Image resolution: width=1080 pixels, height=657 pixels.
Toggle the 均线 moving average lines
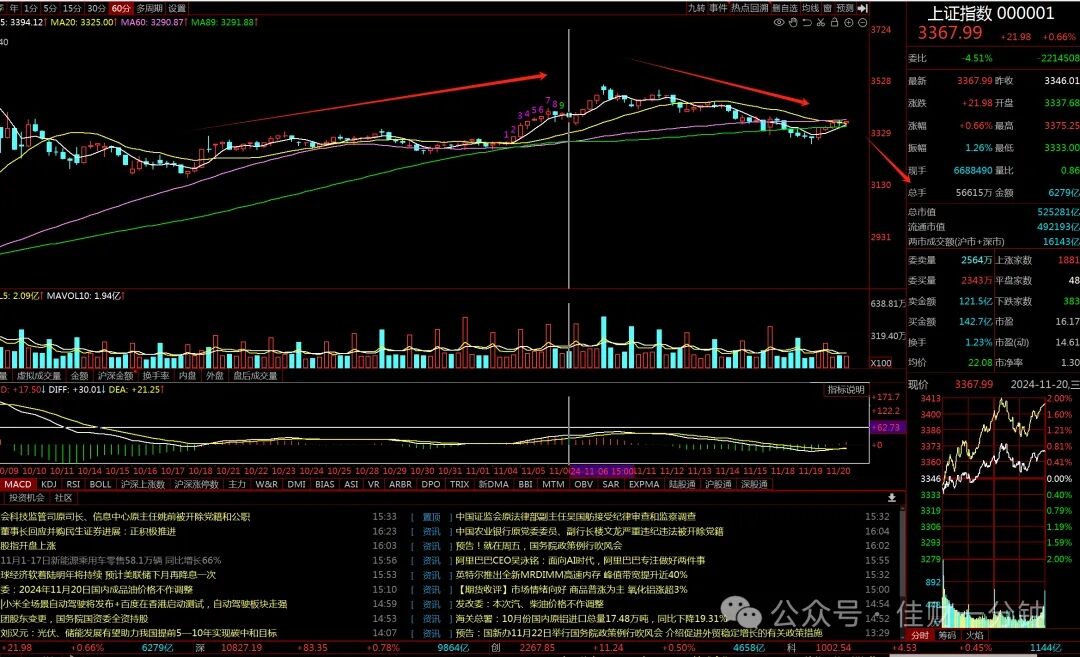(x=810, y=8)
